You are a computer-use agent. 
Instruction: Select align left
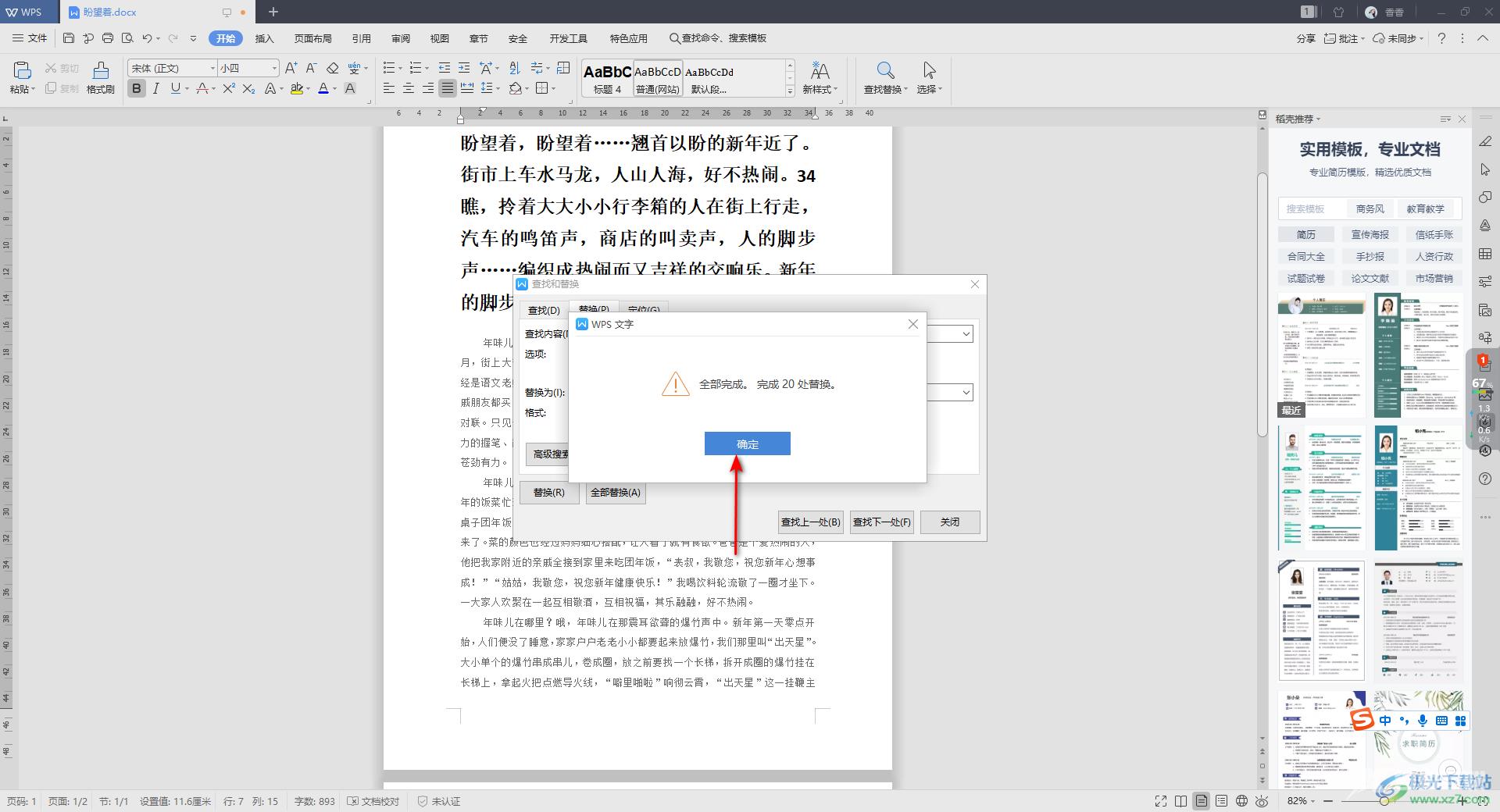click(x=388, y=88)
